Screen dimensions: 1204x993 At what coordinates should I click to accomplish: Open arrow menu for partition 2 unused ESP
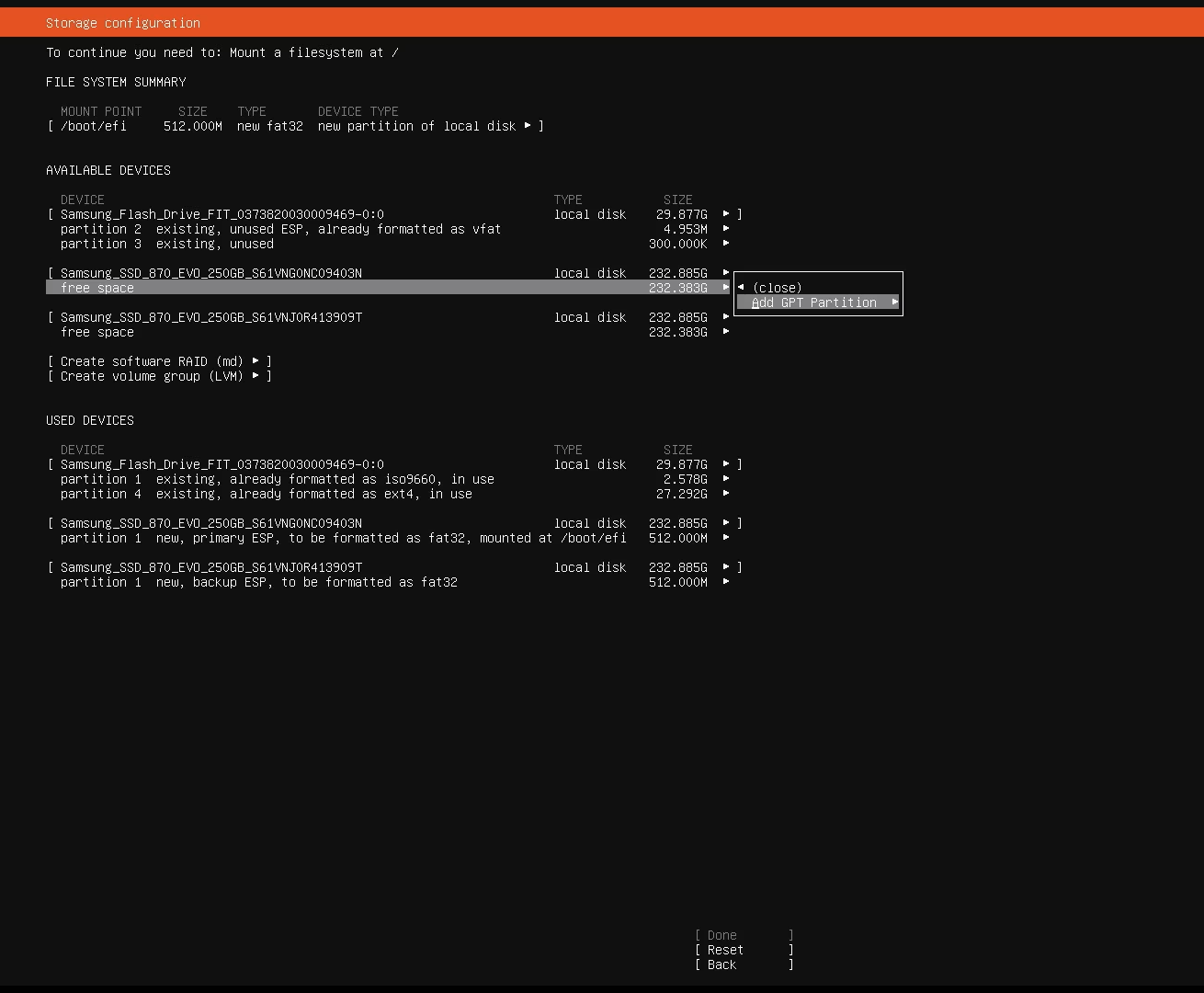726,229
